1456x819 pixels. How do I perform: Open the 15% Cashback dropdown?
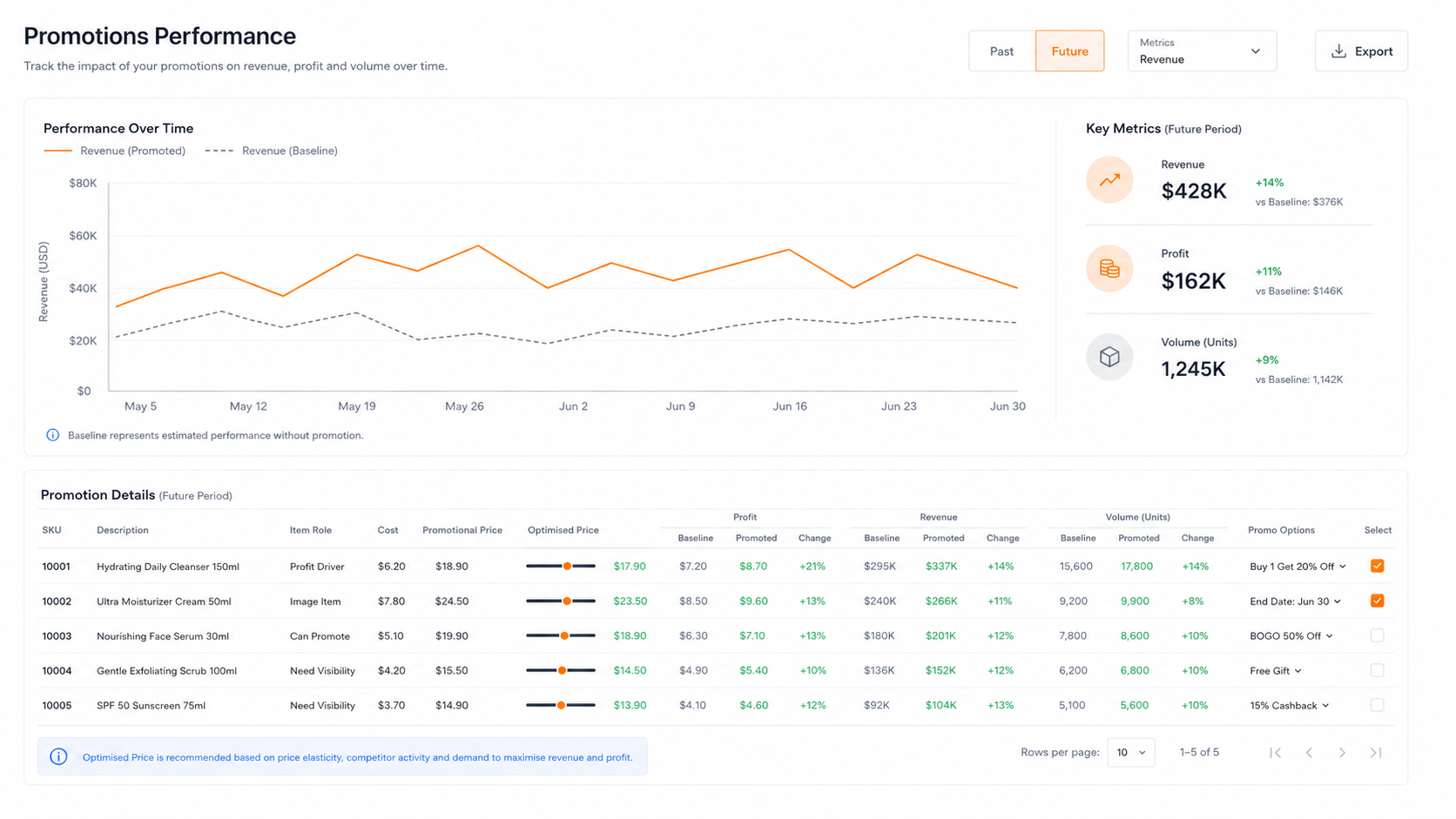coord(1290,706)
